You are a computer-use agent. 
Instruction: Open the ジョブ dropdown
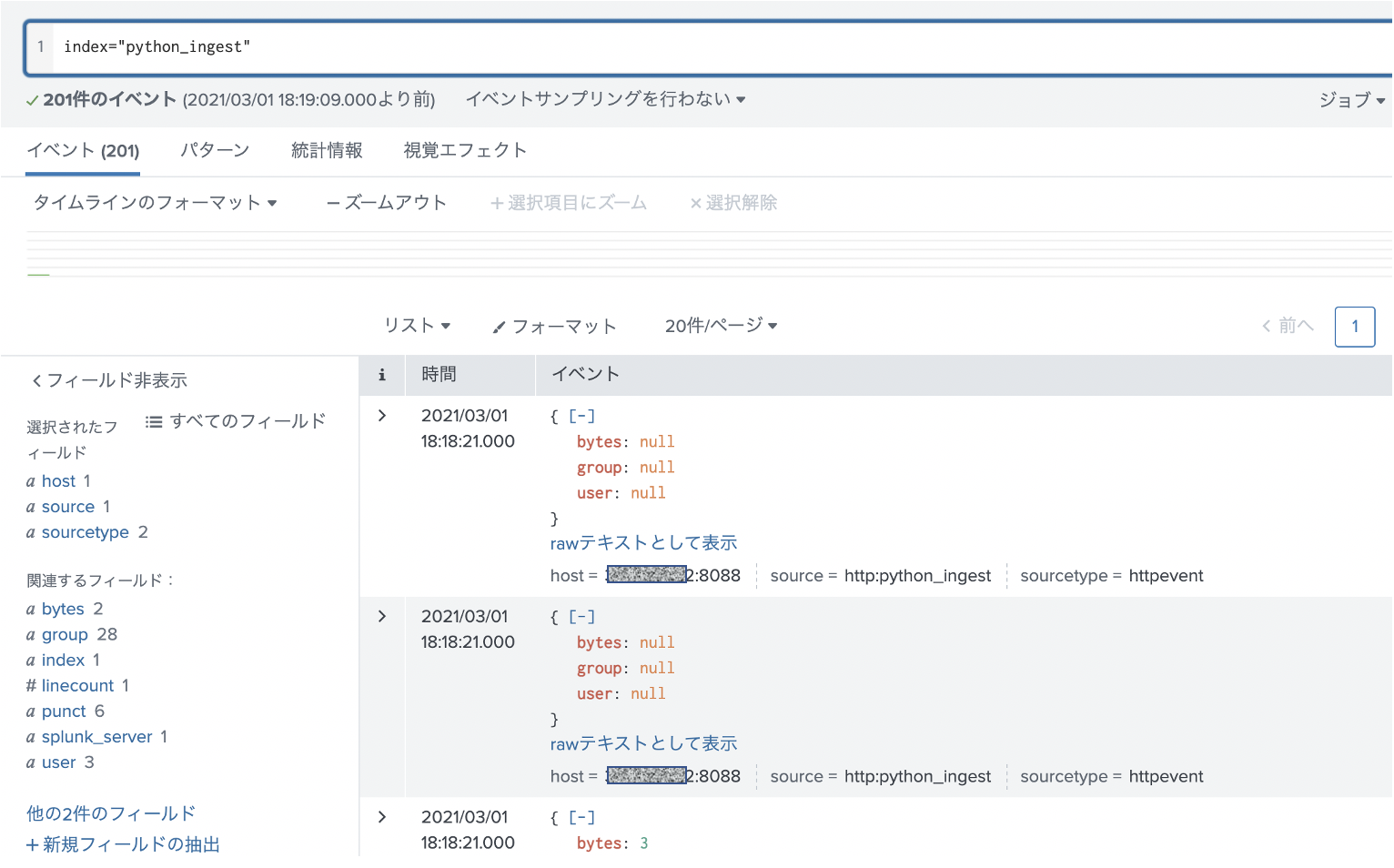[x=1353, y=101]
